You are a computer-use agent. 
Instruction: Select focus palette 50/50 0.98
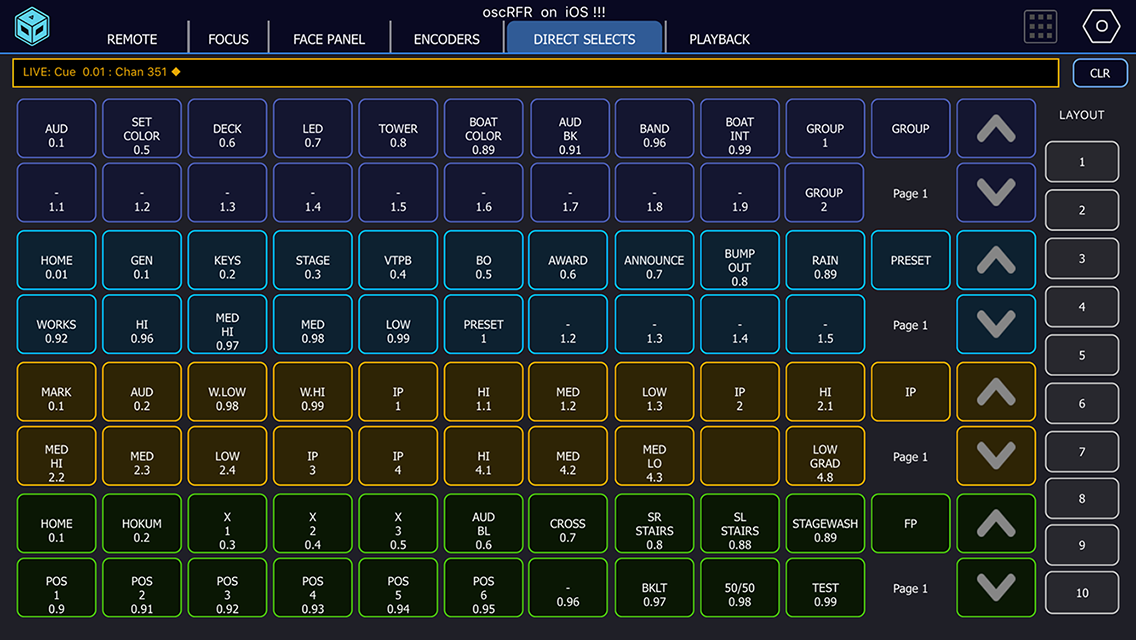pos(740,588)
